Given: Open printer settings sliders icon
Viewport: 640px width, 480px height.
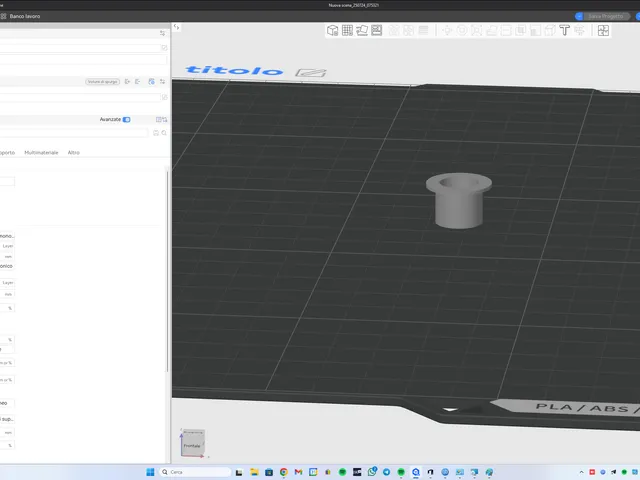Looking at the screenshot, I should pyautogui.click(x=162, y=33).
